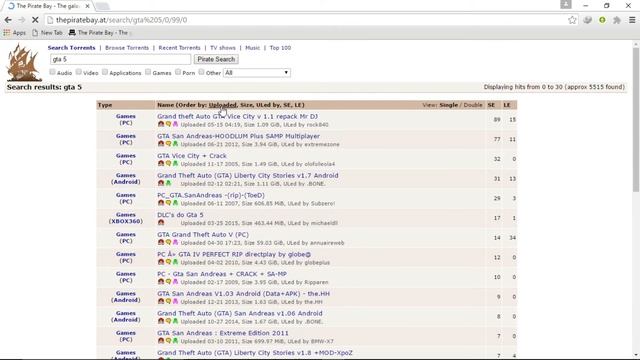Click green skull icon for GTA San Andreas-HOODLUM
Screen dimensions: 640x360
point(175,144)
